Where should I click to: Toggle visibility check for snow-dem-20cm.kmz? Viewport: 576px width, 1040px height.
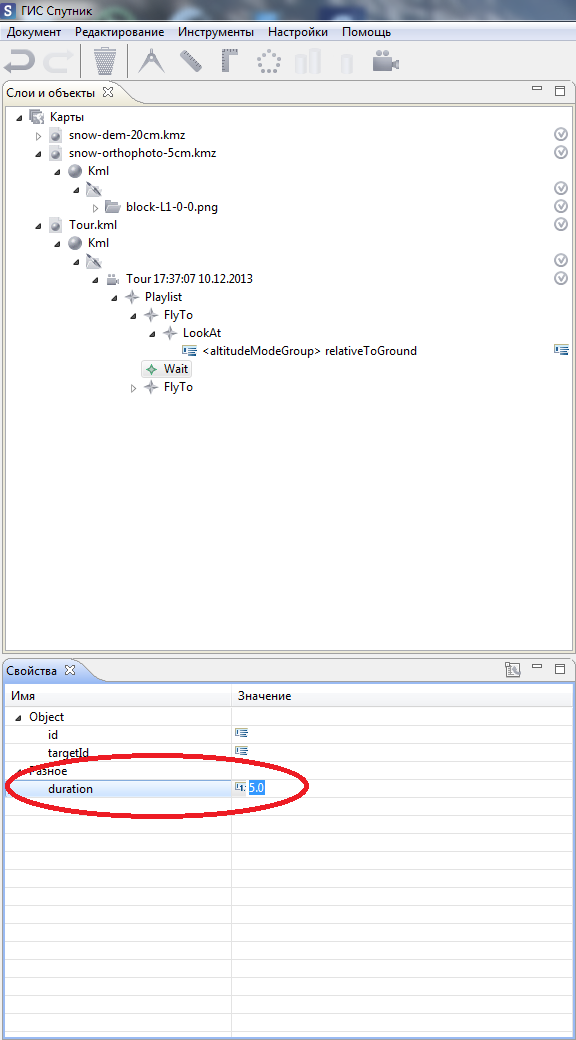[561, 135]
